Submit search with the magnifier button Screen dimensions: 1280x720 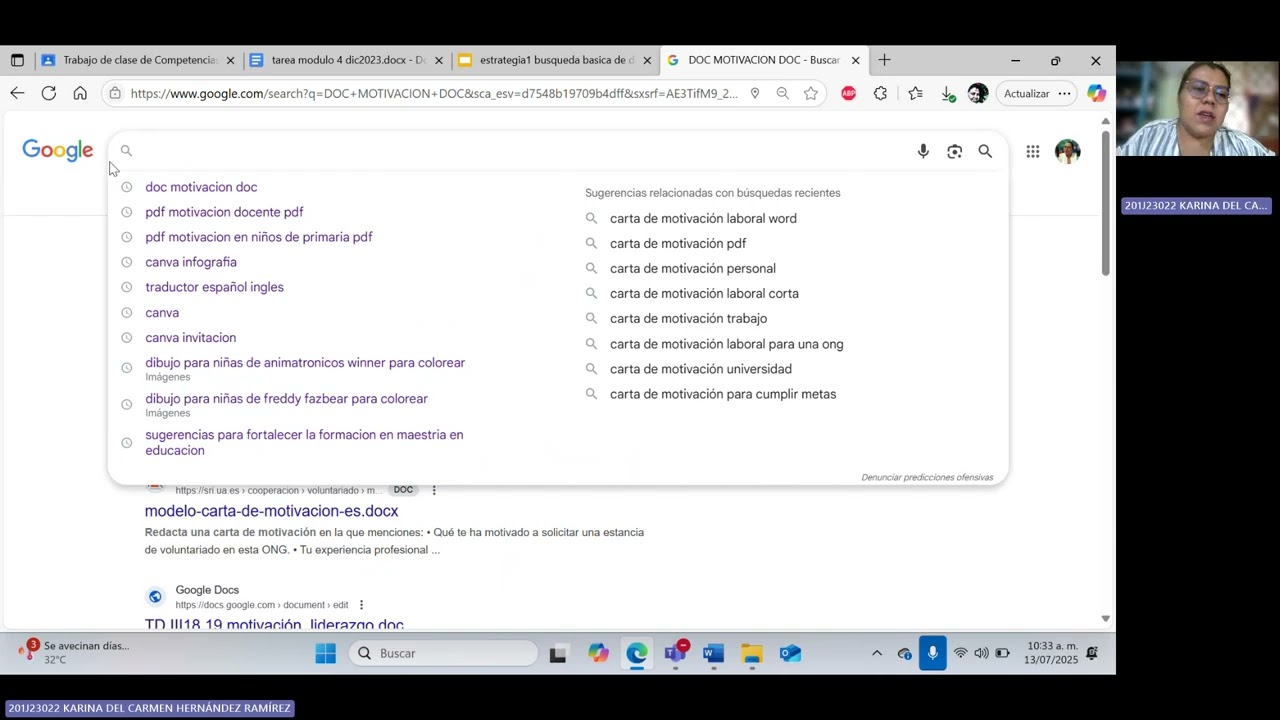pyautogui.click(x=985, y=151)
